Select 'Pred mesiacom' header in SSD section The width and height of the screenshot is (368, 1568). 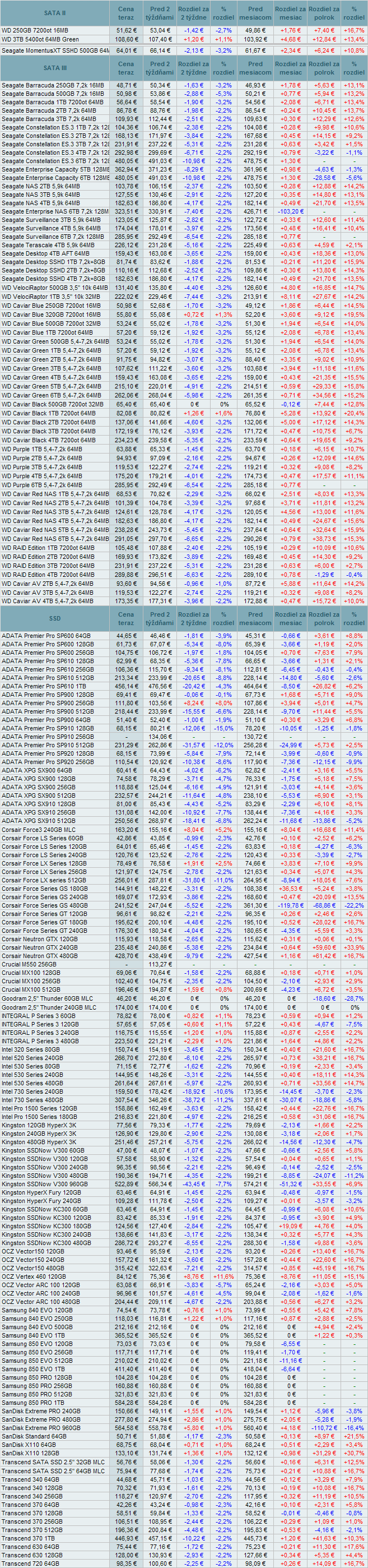pyautogui.click(x=255, y=618)
